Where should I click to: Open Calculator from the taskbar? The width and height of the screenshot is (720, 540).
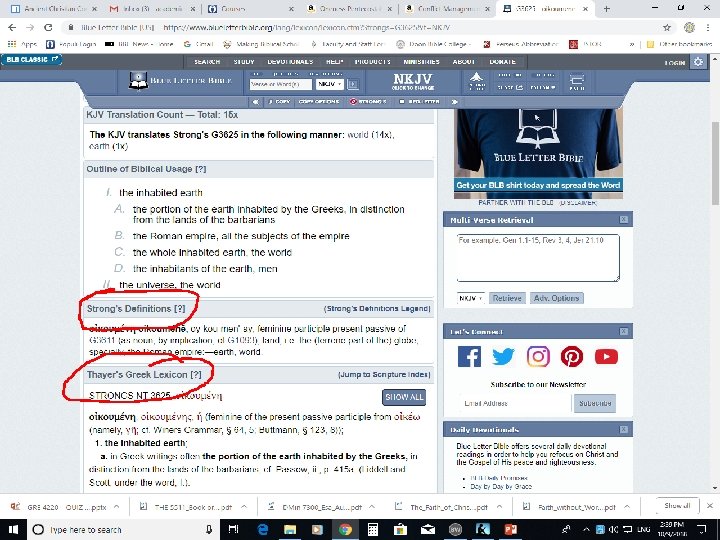[372, 529]
